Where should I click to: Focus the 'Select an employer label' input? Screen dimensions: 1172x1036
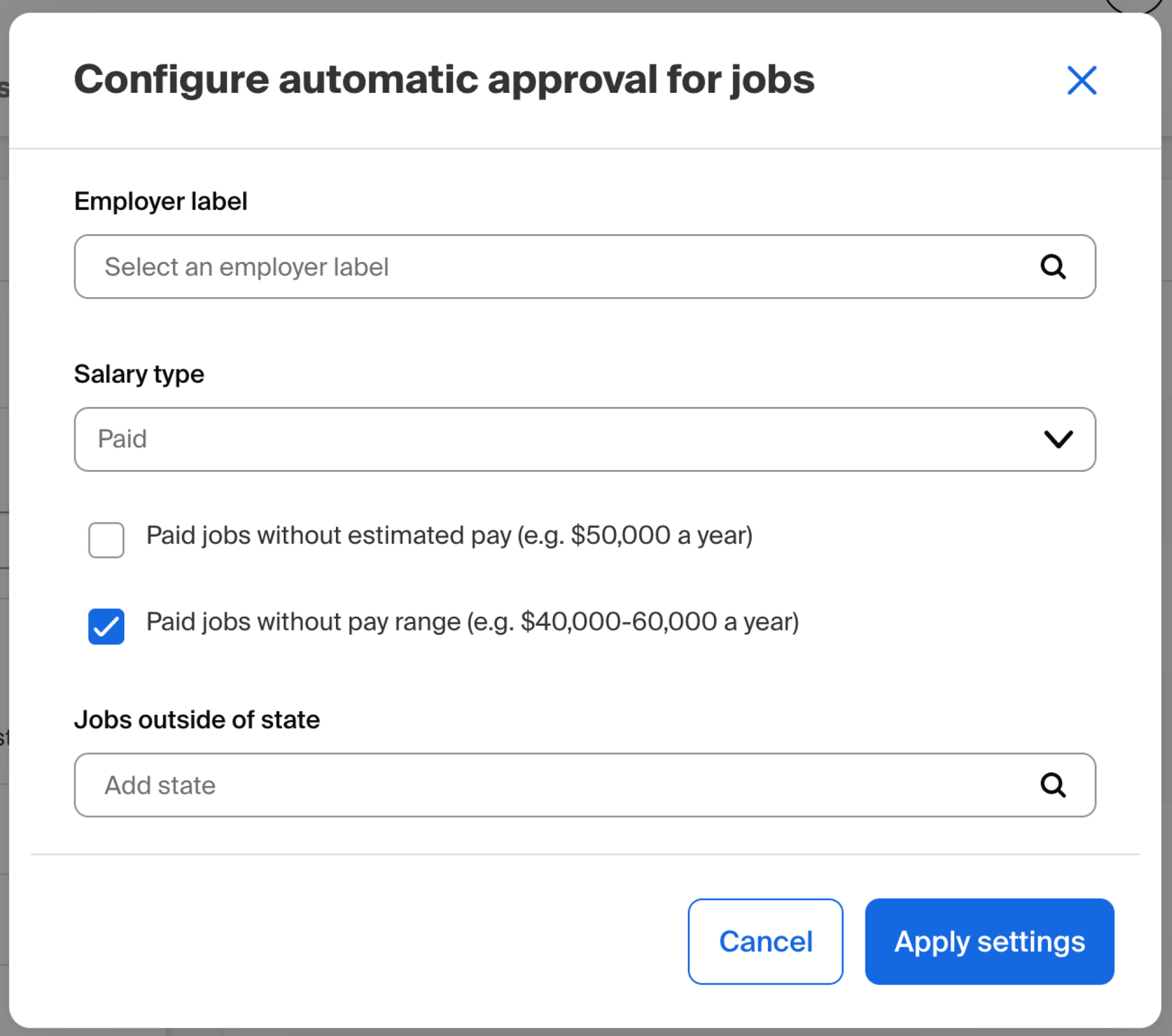click(516, 267)
